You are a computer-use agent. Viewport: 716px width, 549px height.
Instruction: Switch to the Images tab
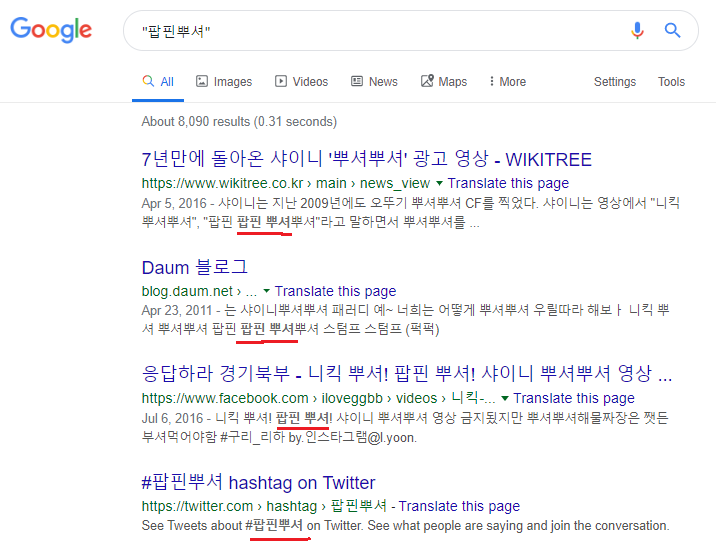[x=224, y=82]
